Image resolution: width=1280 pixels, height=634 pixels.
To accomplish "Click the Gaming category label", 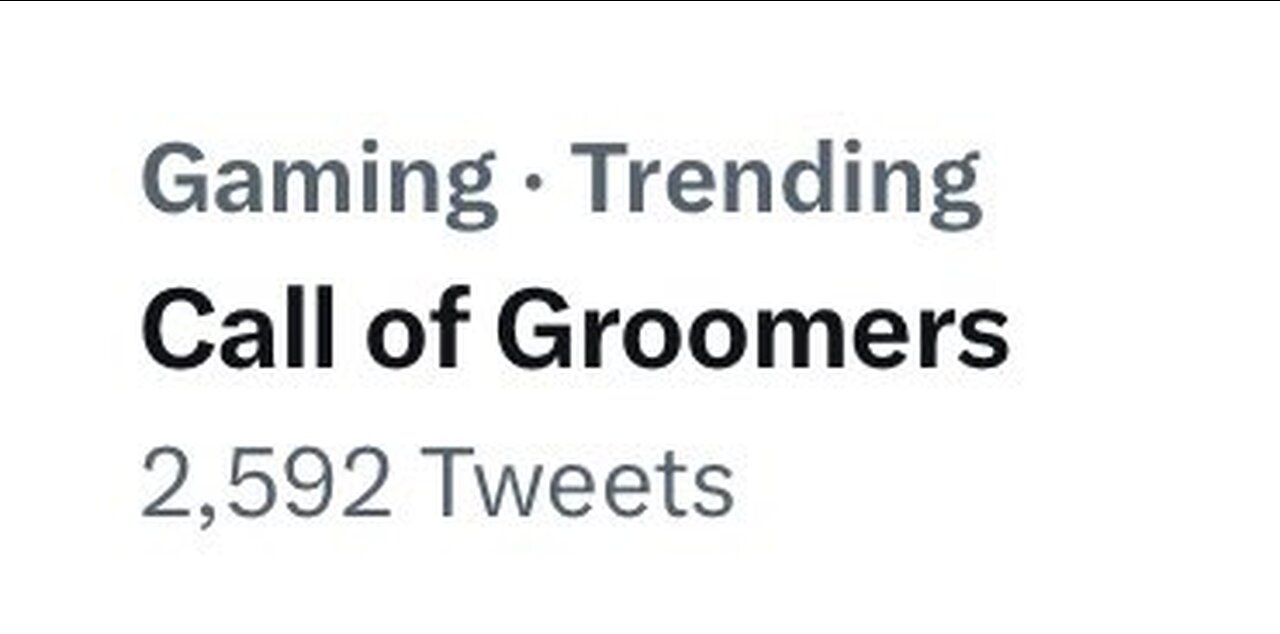I will tap(319, 181).
